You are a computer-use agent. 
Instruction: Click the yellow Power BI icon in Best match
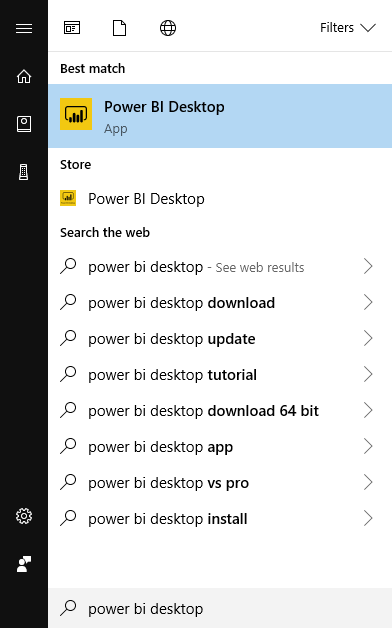coord(76,114)
